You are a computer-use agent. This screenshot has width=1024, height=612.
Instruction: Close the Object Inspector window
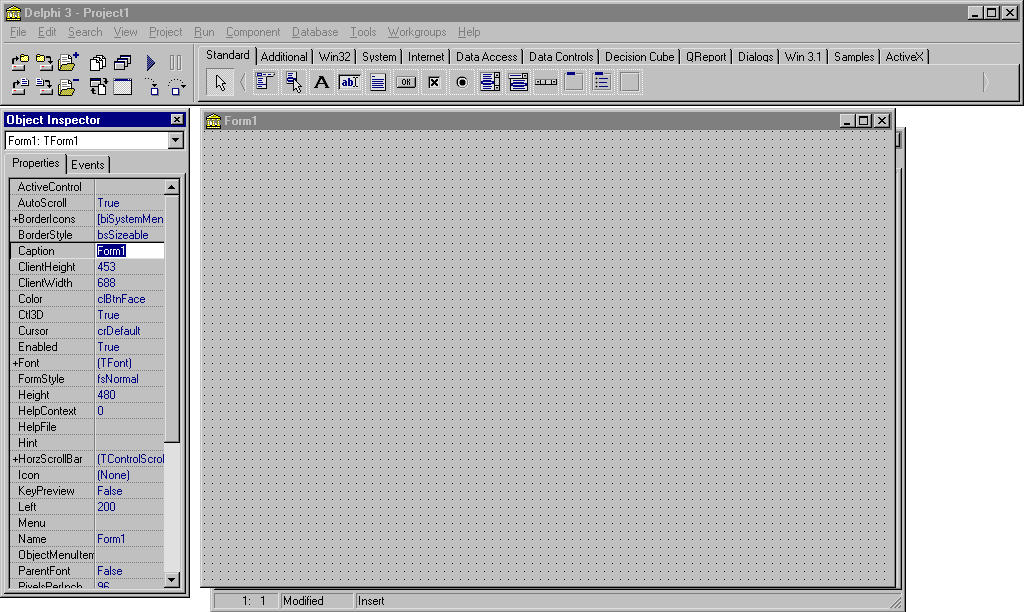point(177,120)
